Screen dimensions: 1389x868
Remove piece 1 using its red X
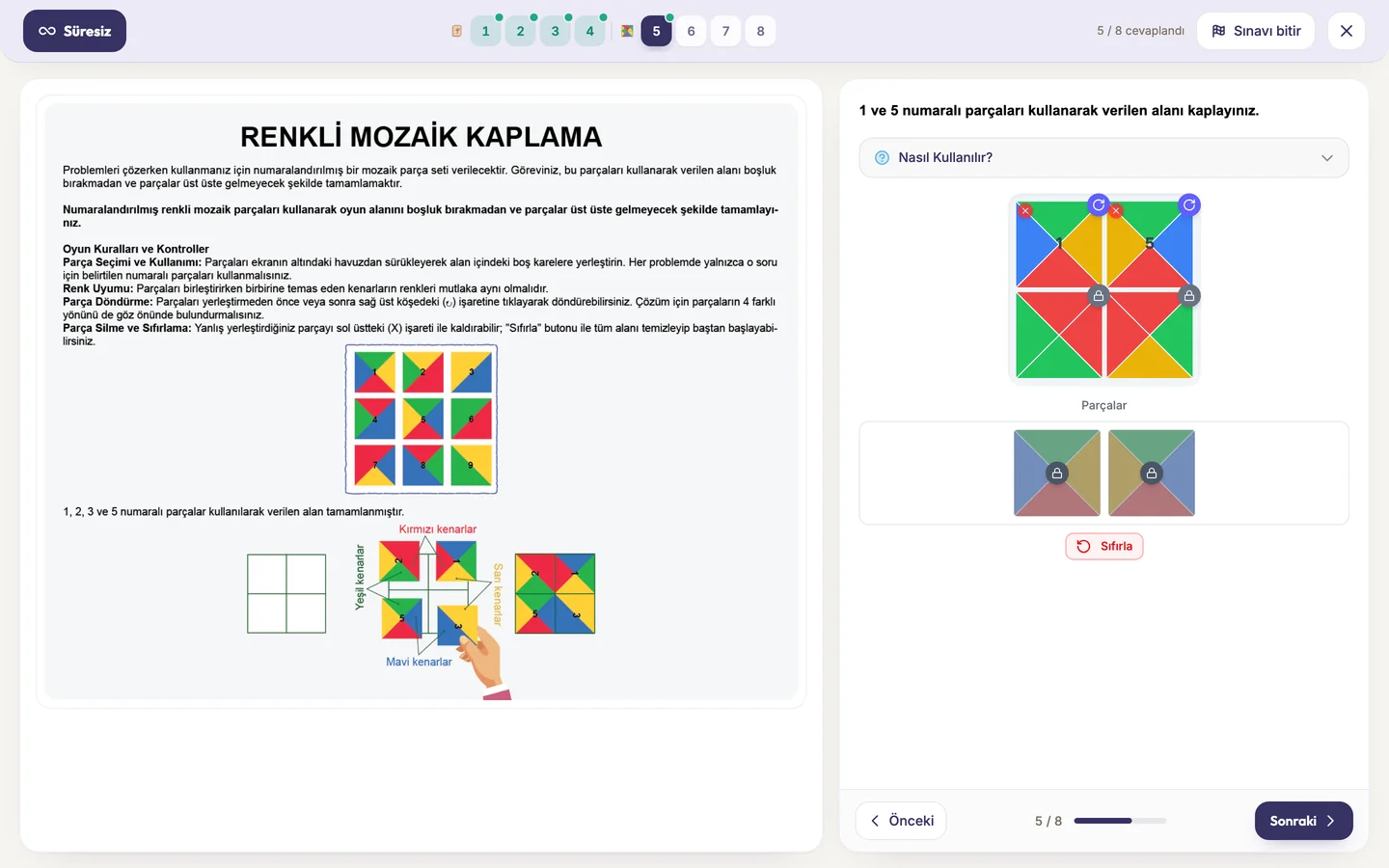[1025, 210]
